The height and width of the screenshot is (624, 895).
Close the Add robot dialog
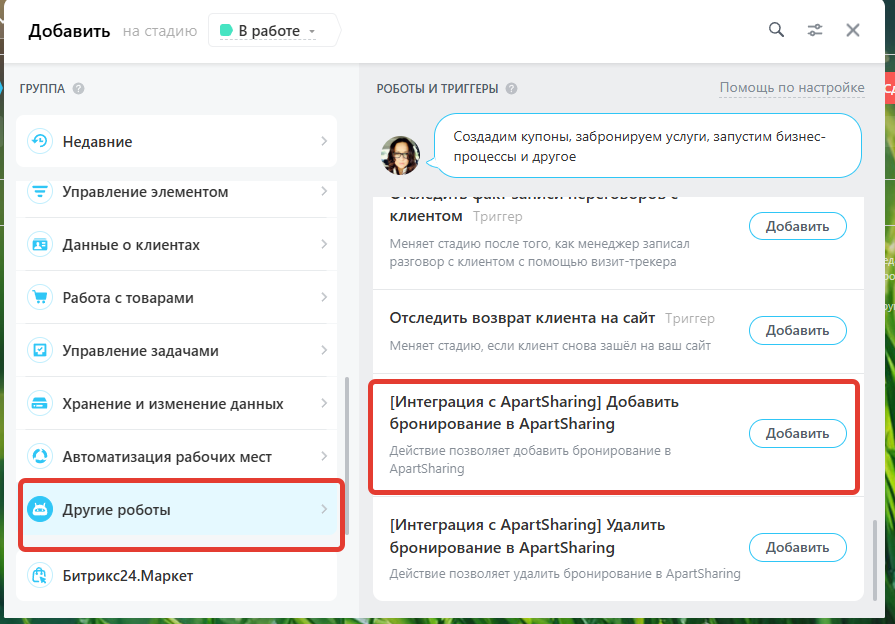point(853,30)
